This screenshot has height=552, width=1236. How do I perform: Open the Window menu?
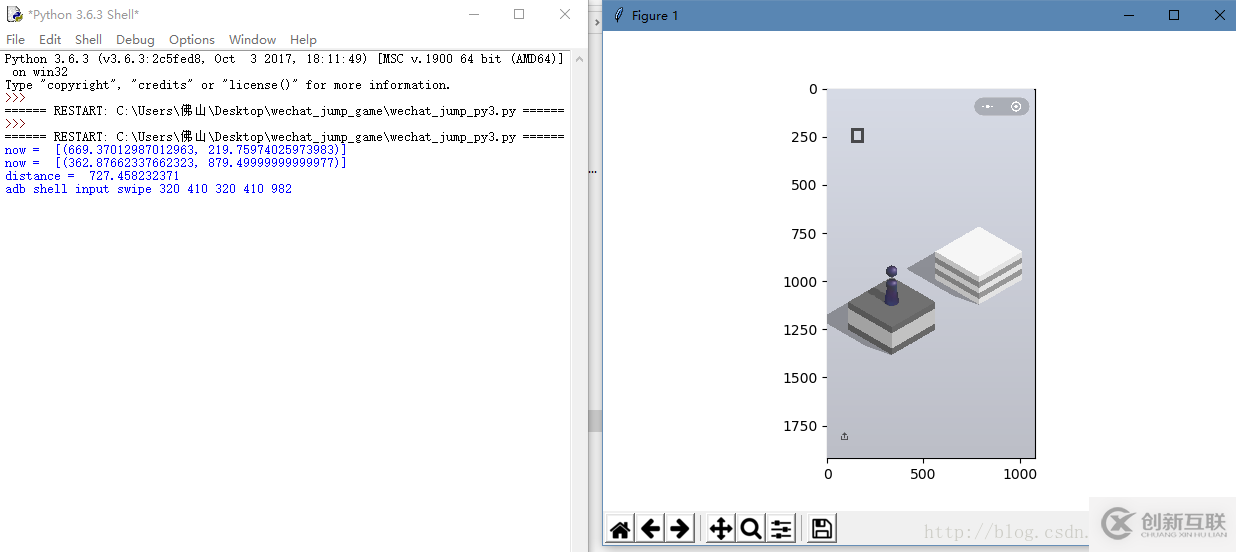[252, 40]
